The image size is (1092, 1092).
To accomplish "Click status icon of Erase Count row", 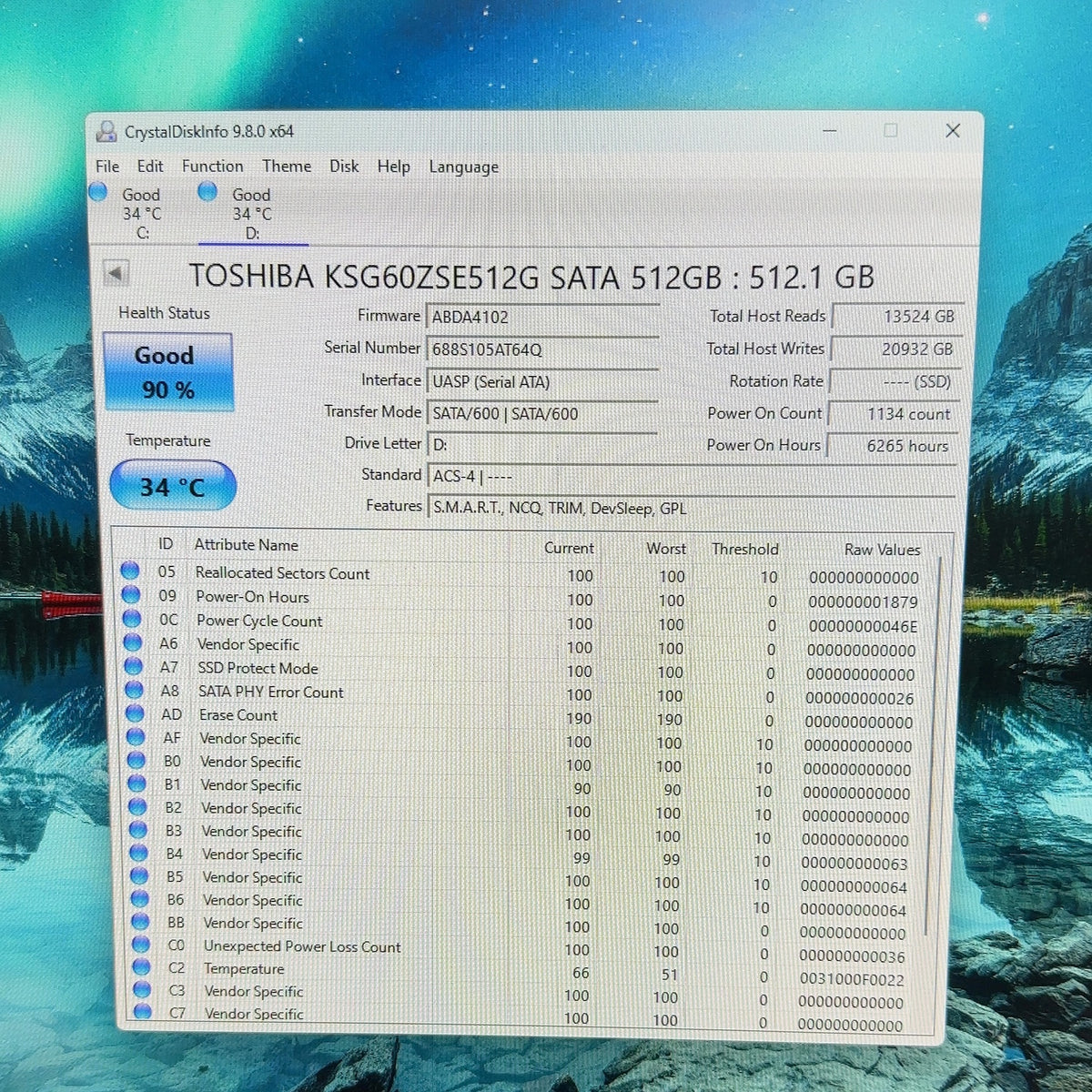I will 135,713.
